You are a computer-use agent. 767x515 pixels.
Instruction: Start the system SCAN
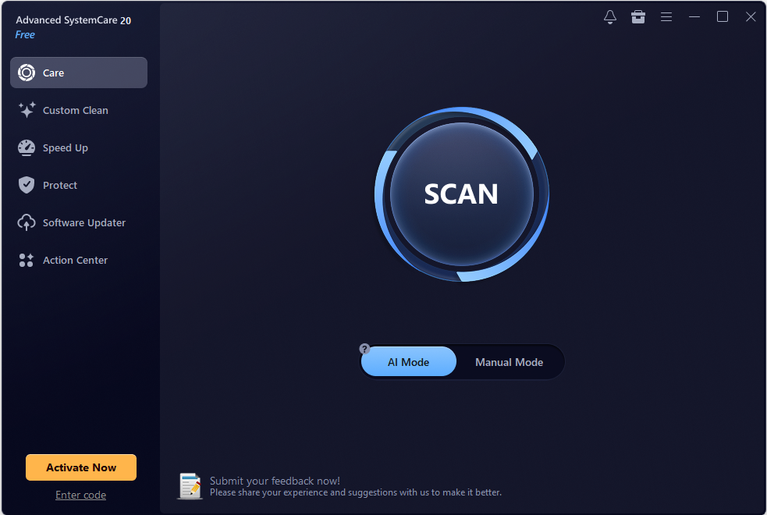pyautogui.click(x=461, y=194)
